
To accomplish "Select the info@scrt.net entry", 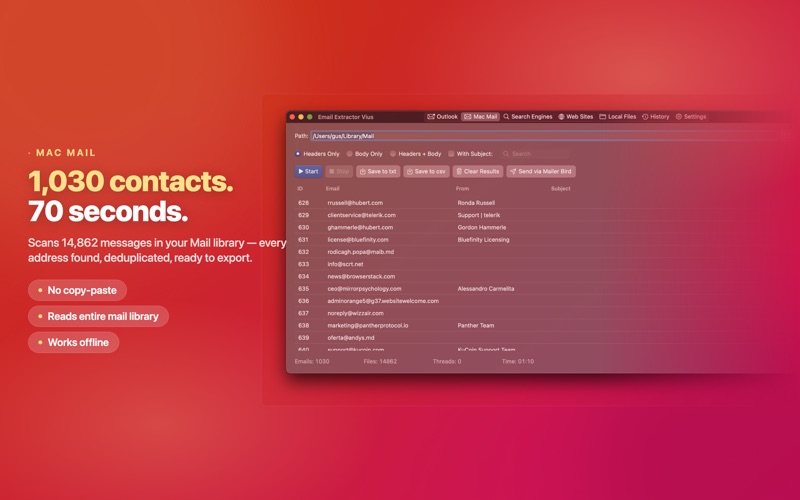I will 345,264.
